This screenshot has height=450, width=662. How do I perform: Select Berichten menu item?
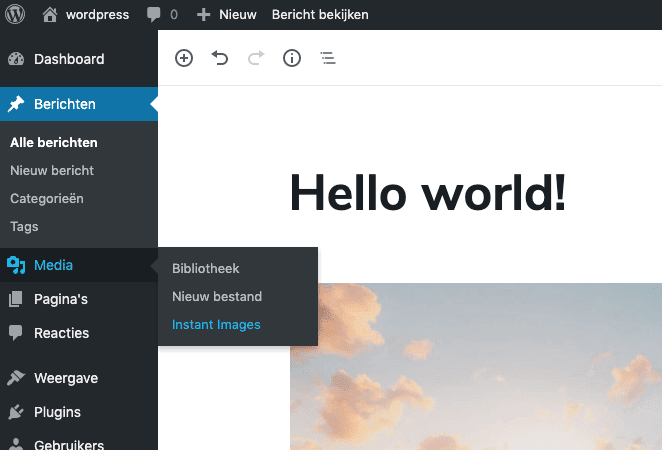(79, 104)
